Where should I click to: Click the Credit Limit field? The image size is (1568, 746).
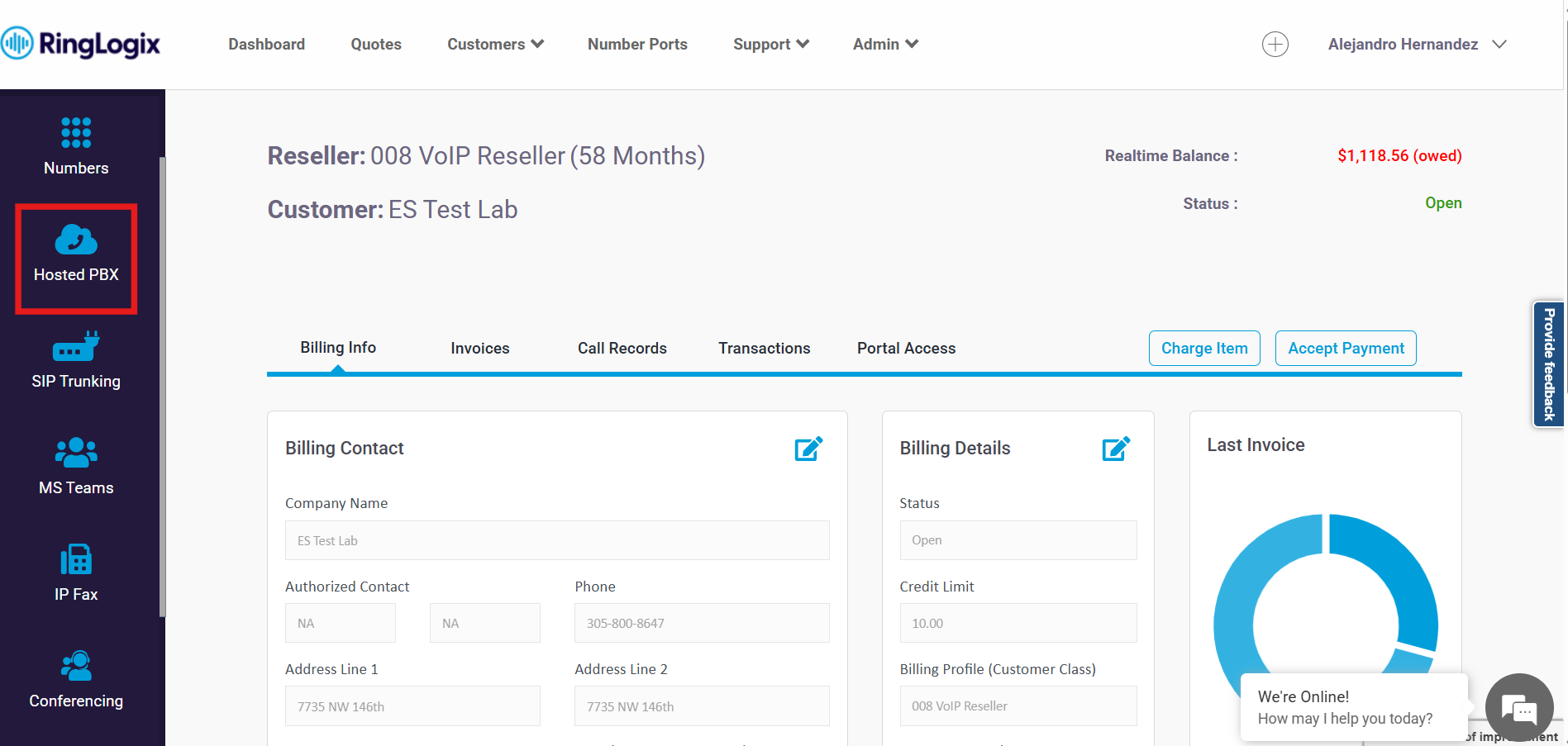[x=1018, y=623]
